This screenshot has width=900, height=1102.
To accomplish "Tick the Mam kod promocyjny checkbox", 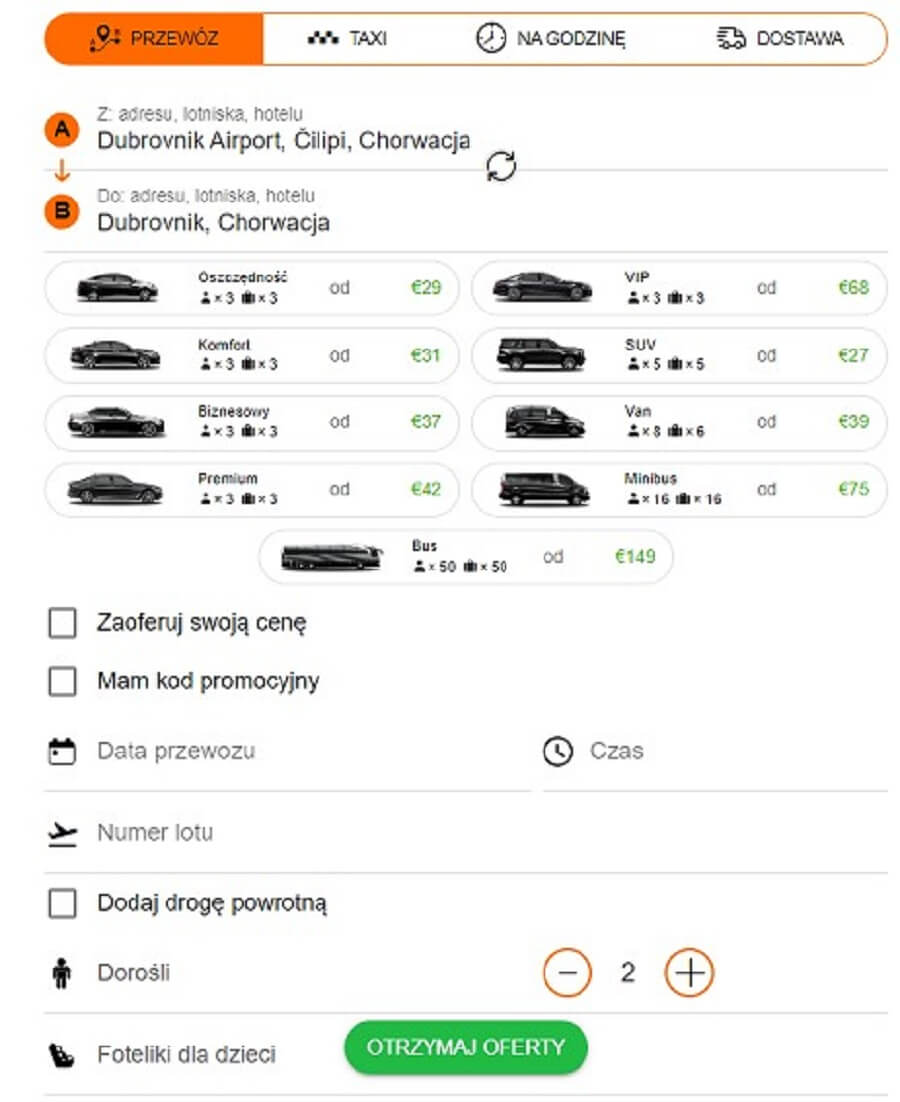I will pyautogui.click(x=63, y=682).
